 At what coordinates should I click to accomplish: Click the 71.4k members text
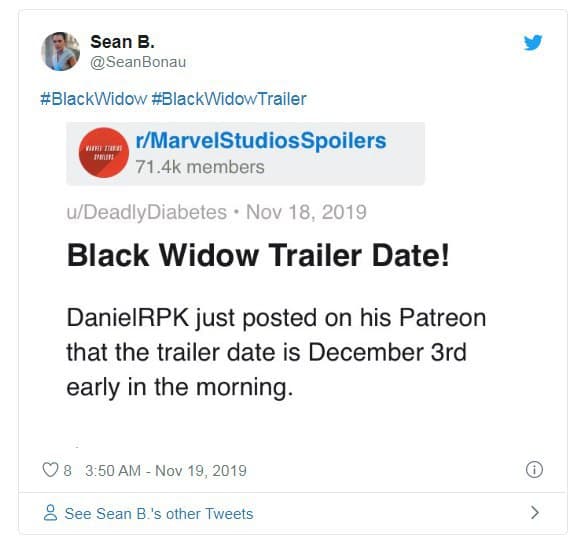coord(200,167)
